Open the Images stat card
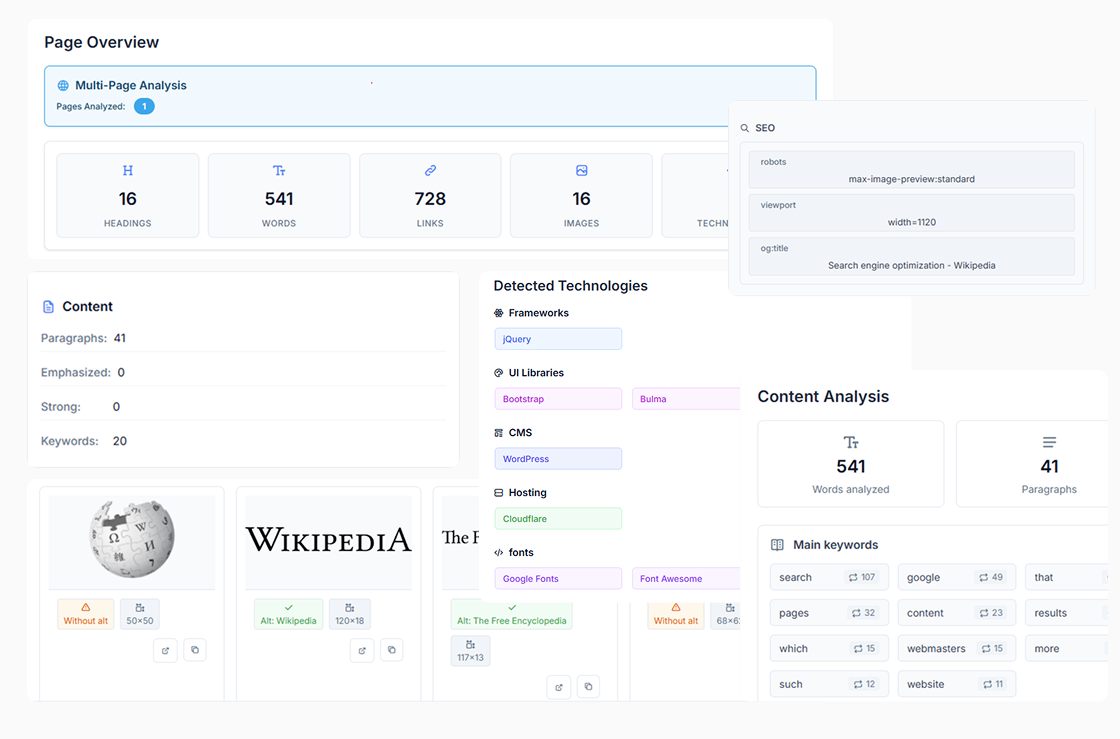1120x739 pixels. coord(581,195)
